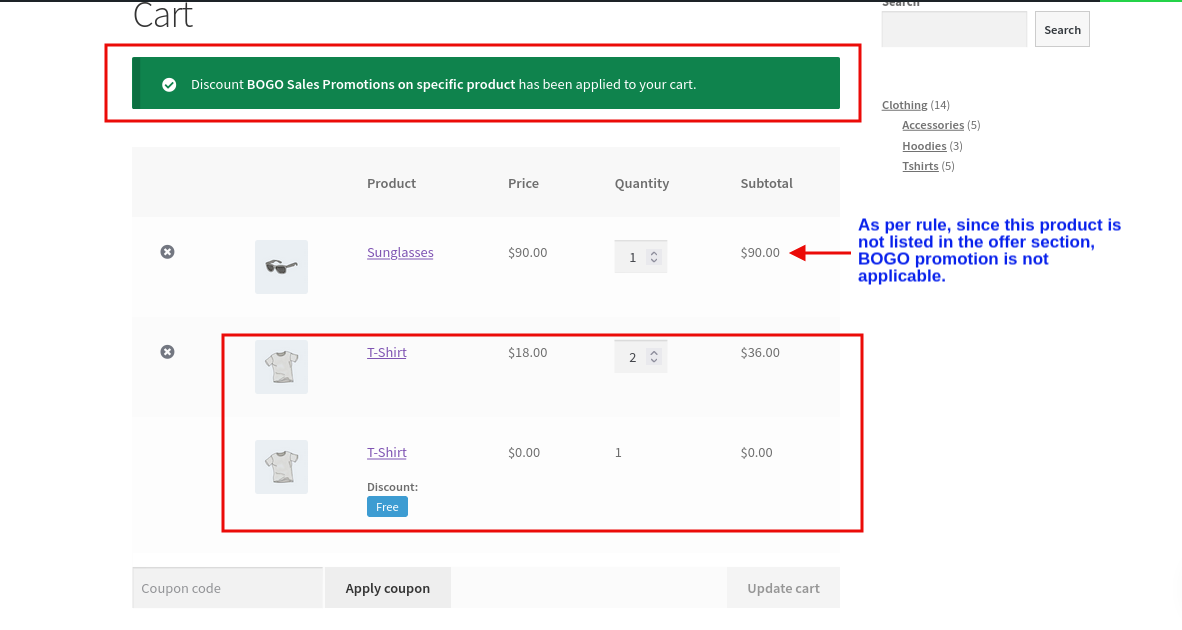Open the Accessories category

933,125
